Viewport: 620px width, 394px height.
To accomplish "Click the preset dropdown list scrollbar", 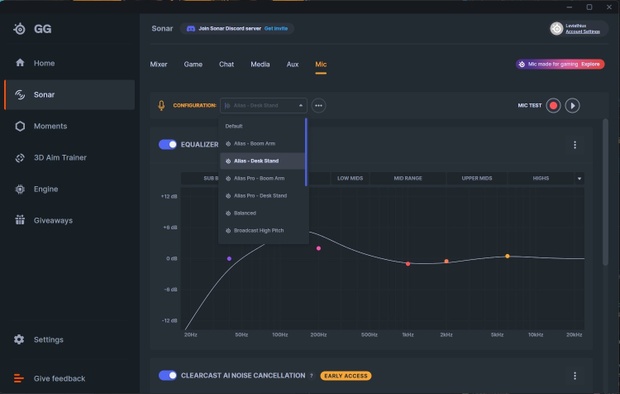I will click(306, 152).
